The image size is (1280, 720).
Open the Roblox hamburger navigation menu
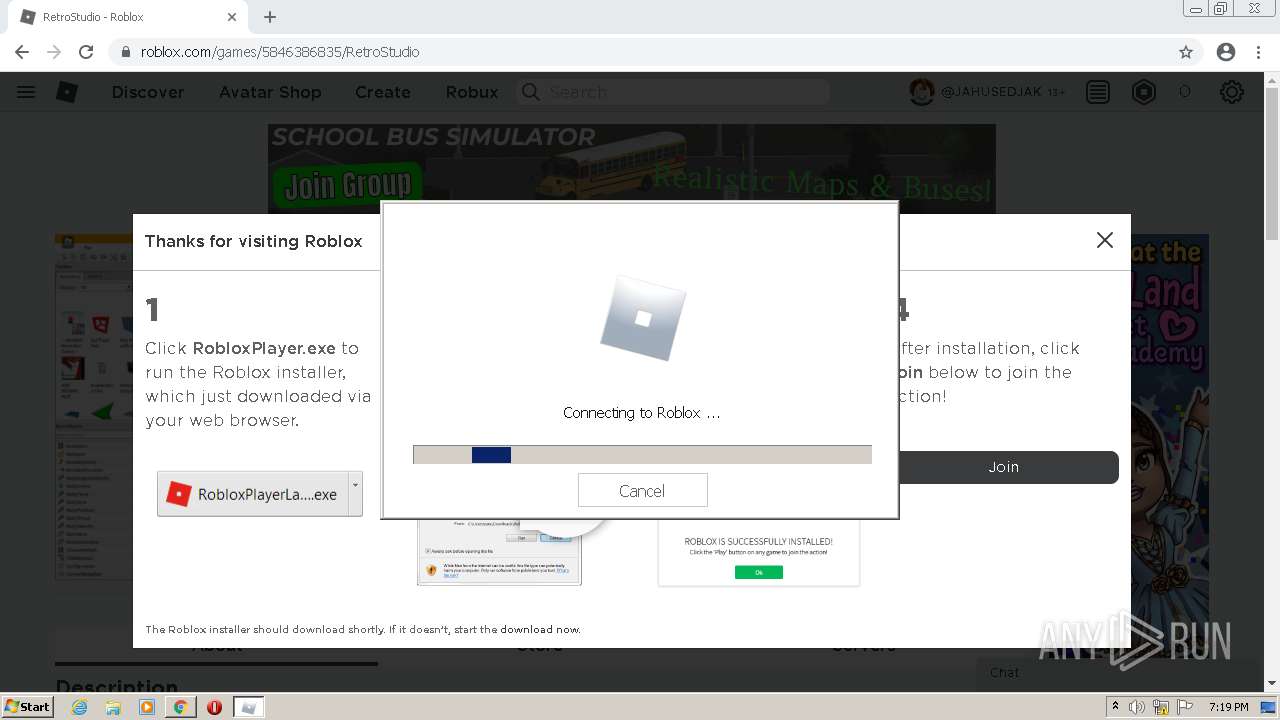26,92
